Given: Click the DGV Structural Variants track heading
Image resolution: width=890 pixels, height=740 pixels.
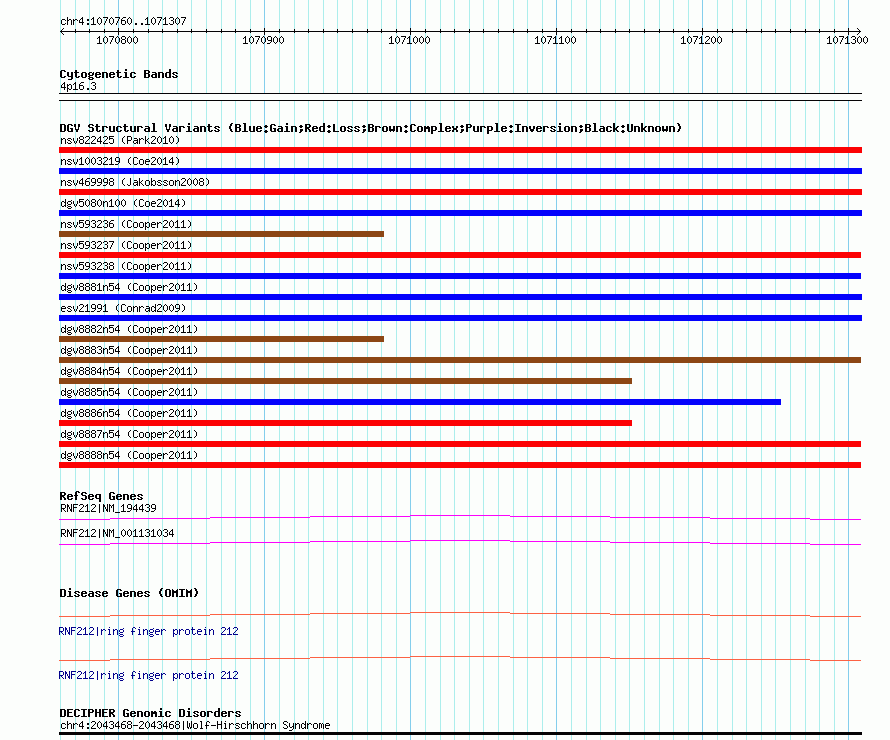Looking at the screenshot, I should 370,128.
